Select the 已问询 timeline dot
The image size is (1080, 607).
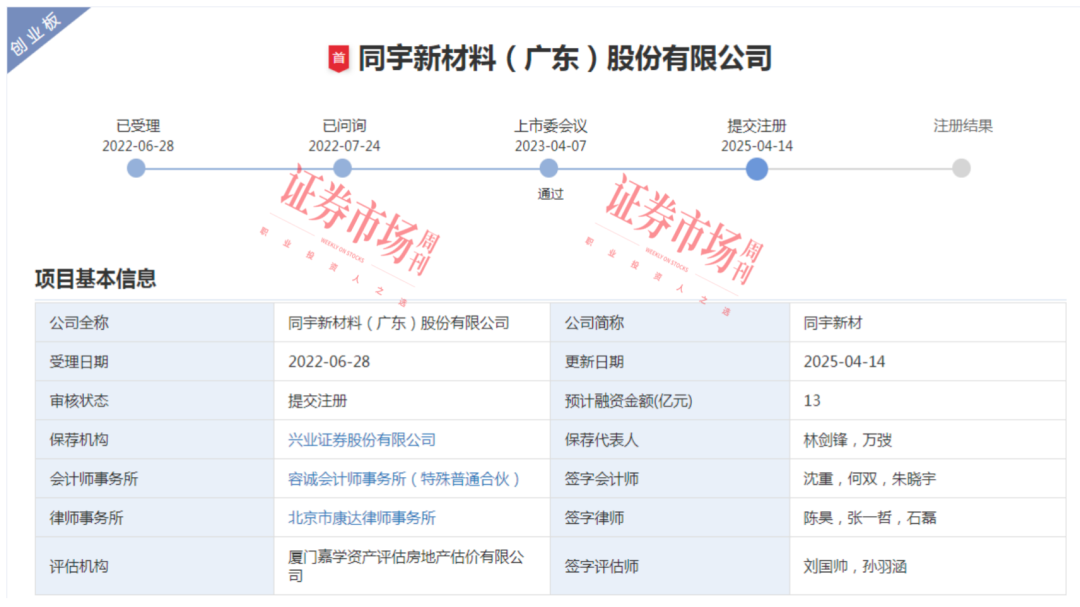pos(342,168)
